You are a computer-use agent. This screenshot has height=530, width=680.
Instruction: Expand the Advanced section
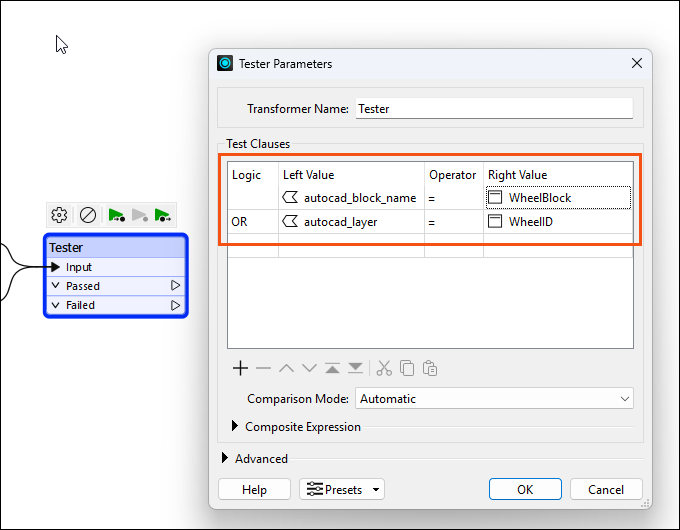point(224,459)
